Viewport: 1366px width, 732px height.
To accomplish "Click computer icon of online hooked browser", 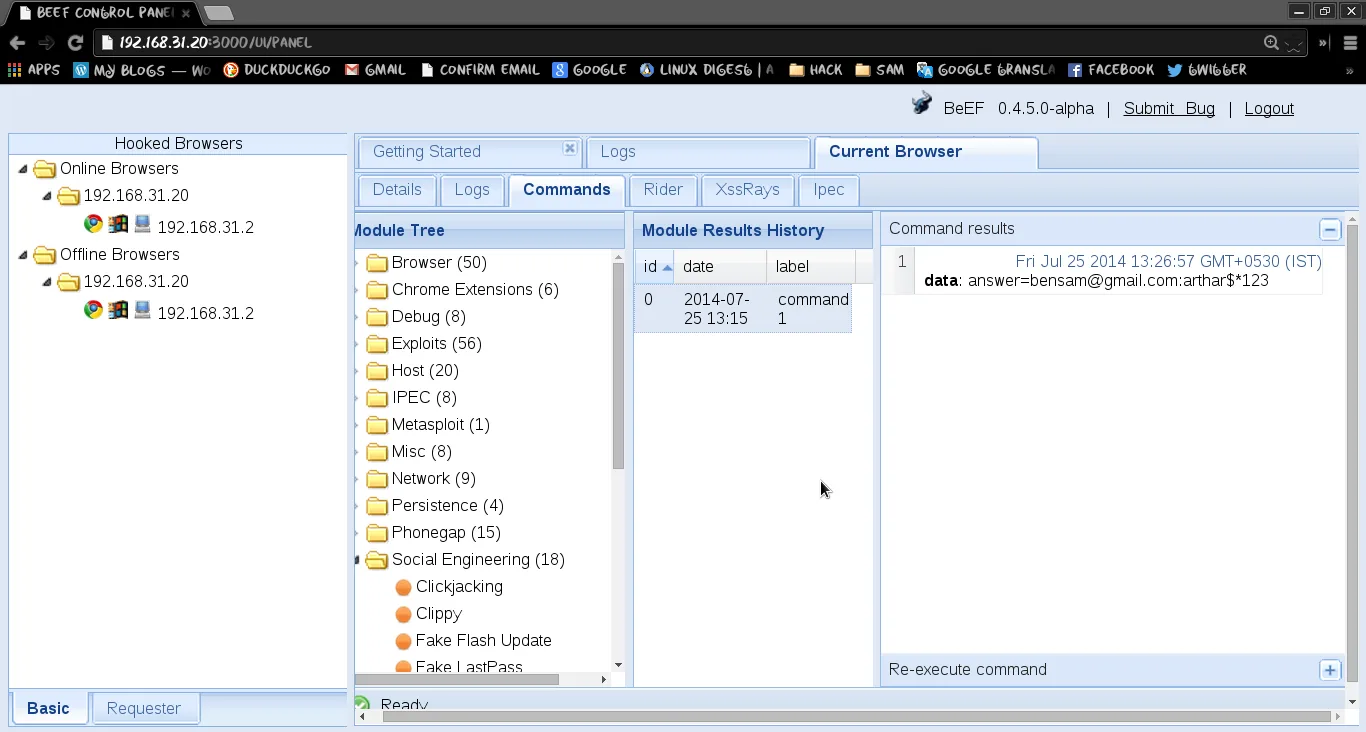I will click(142, 224).
